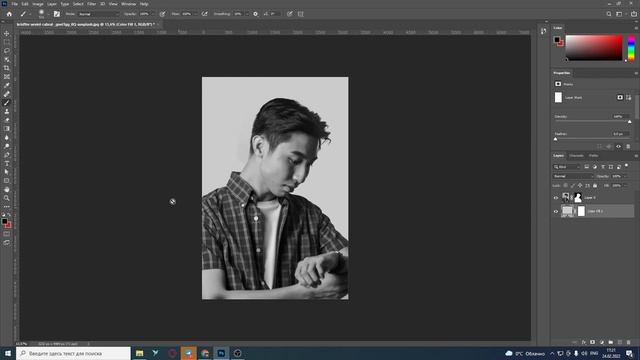Hide Layer 0 with the eye icon
Viewport: 640px width, 360px height.
click(x=556, y=198)
